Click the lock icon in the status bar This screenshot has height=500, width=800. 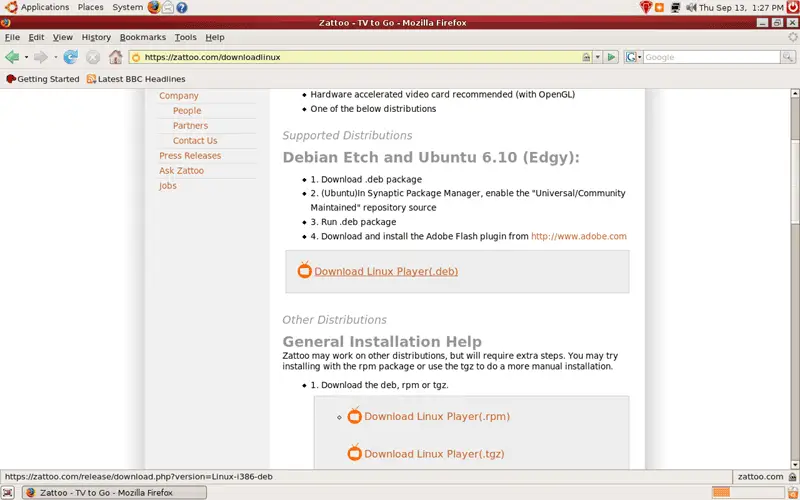(792, 477)
